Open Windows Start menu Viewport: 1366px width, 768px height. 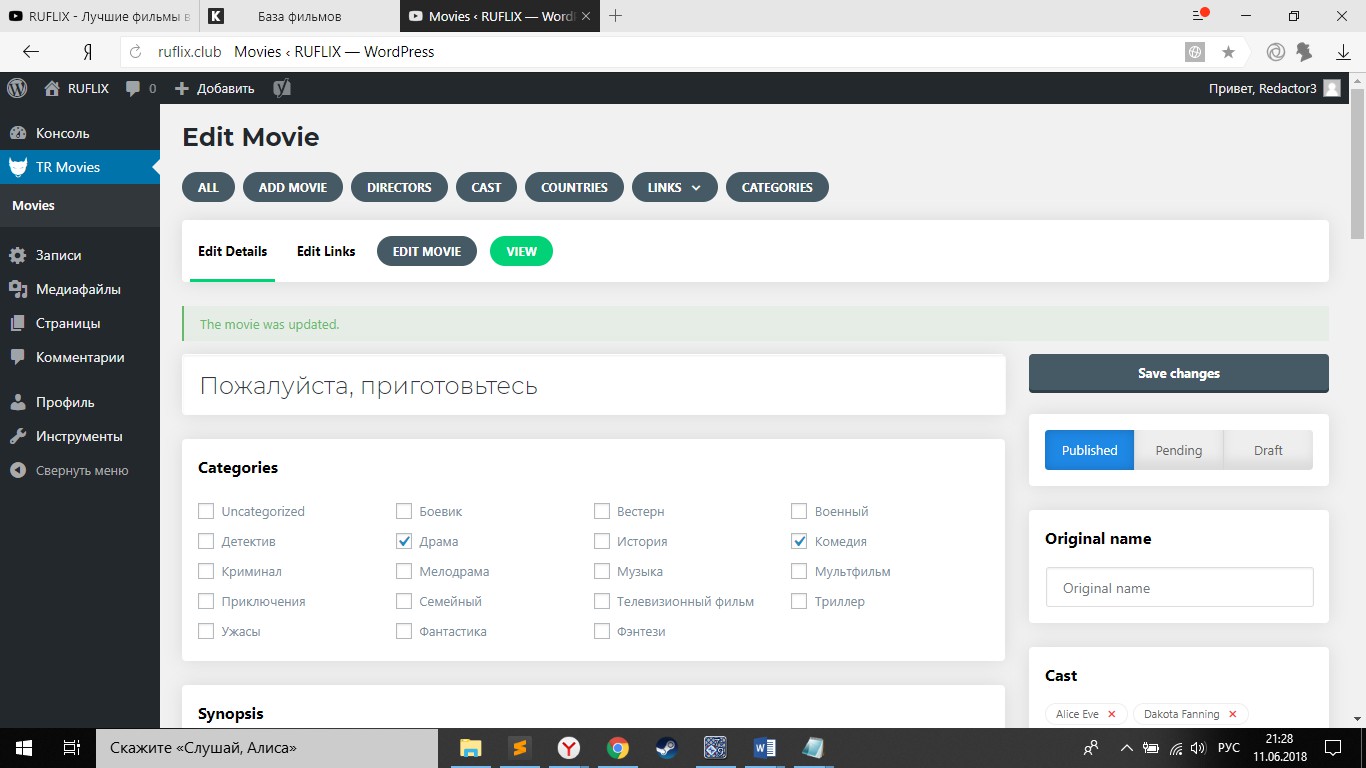point(24,748)
